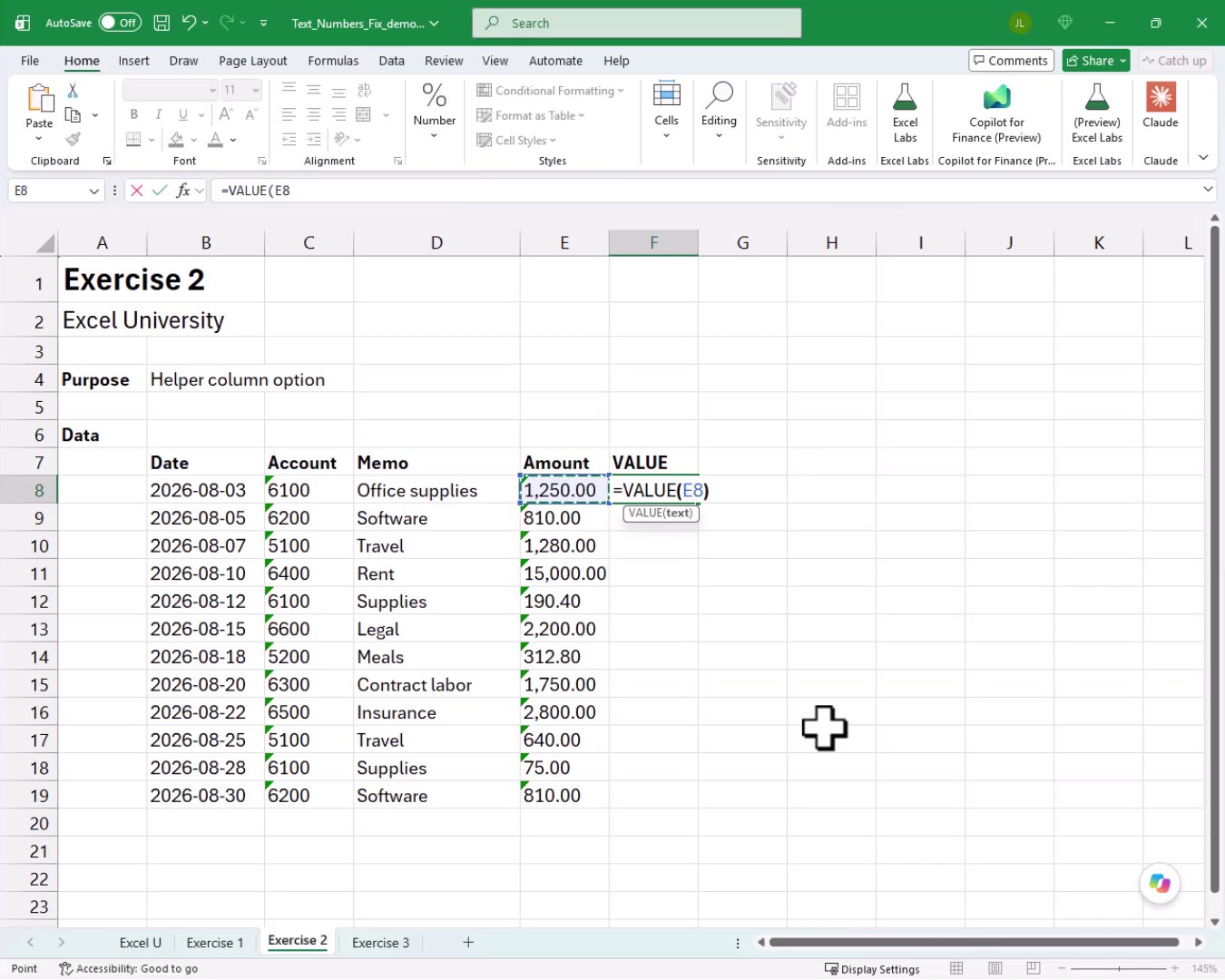The image size is (1225, 980).
Task: Select the cell containing 15,000.00
Action: (564, 573)
